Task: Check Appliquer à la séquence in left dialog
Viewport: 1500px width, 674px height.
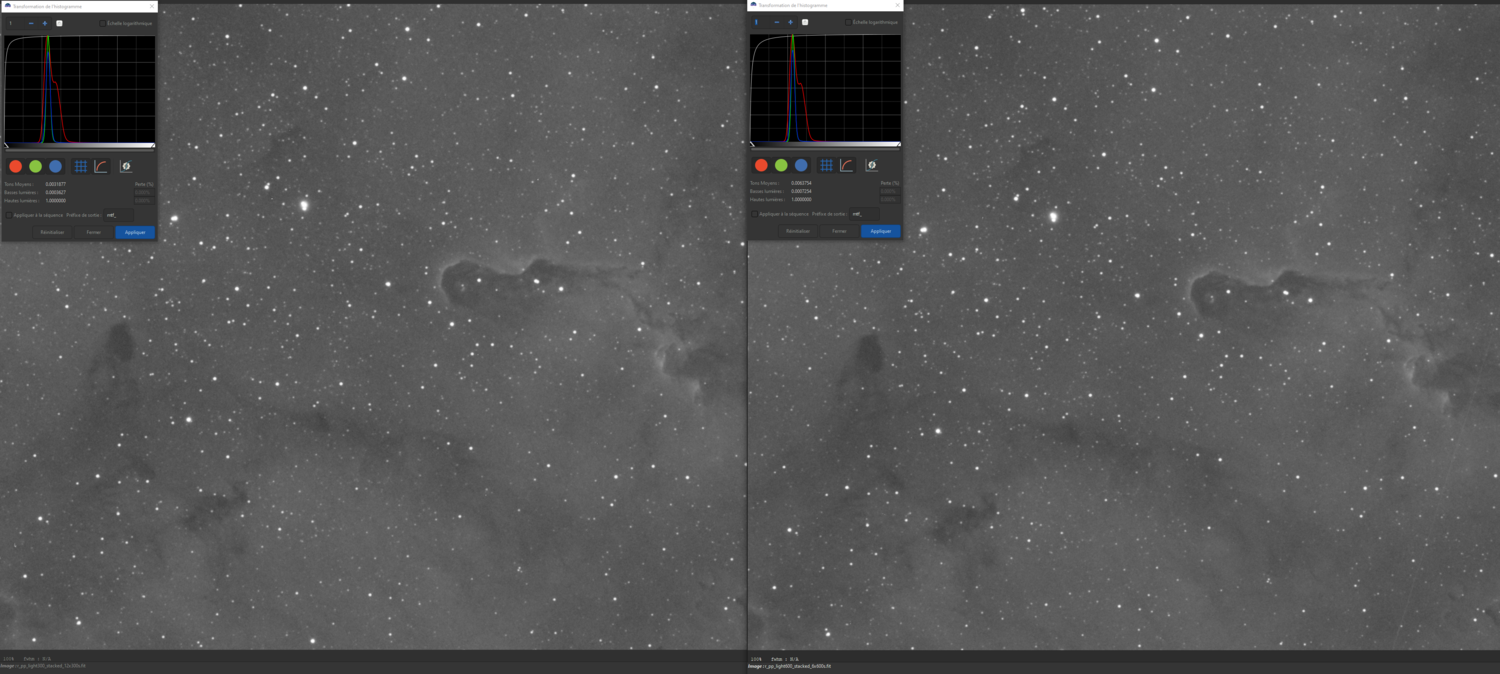Action: point(9,215)
